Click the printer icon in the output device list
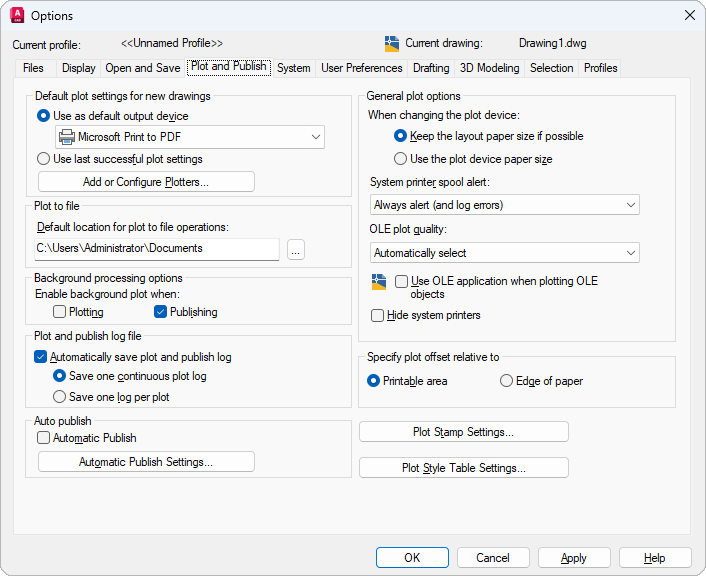 66,137
